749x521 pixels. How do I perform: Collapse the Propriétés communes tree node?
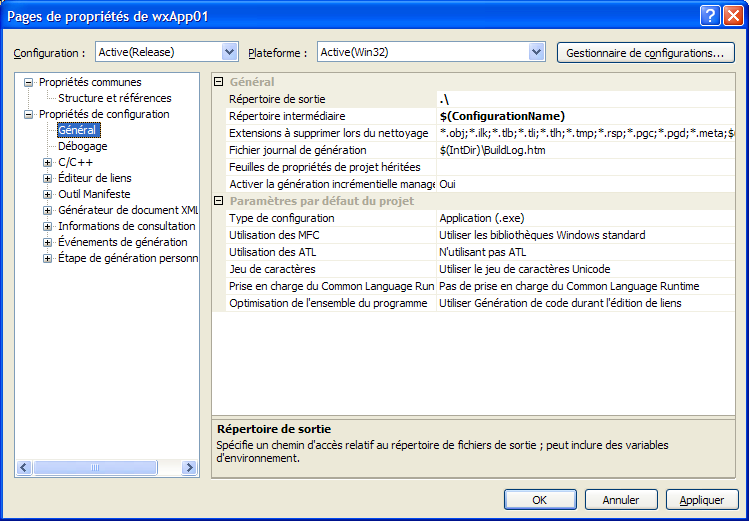coord(29,83)
